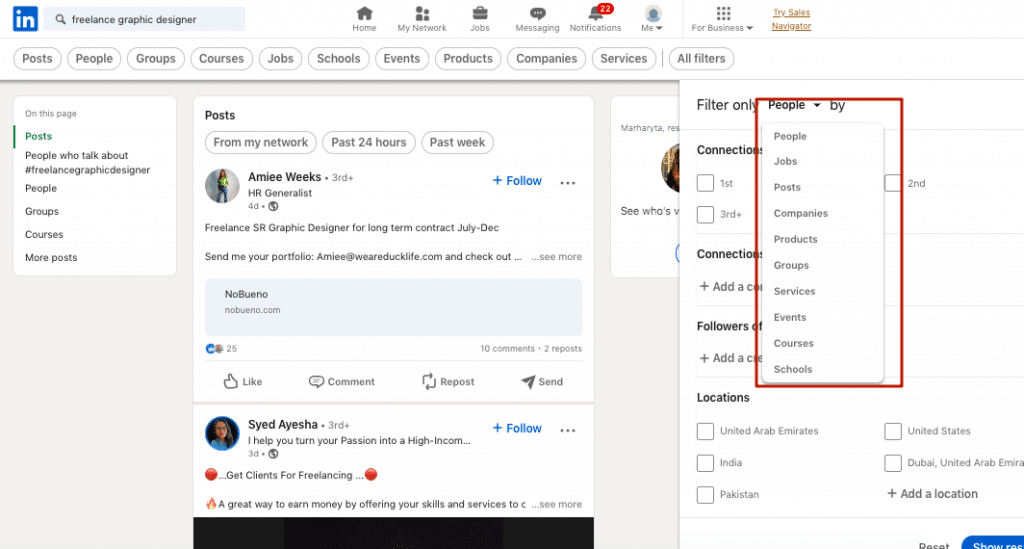Viewport: 1024px width, 549px height.
Task: Check the United States location checkbox
Action: (x=893, y=431)
